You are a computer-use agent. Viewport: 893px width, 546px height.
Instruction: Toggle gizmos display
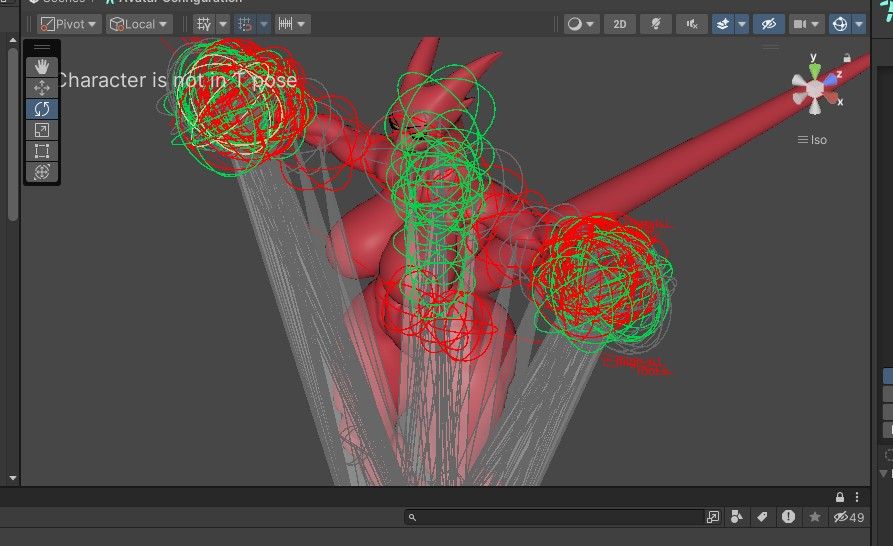[840, 24]
